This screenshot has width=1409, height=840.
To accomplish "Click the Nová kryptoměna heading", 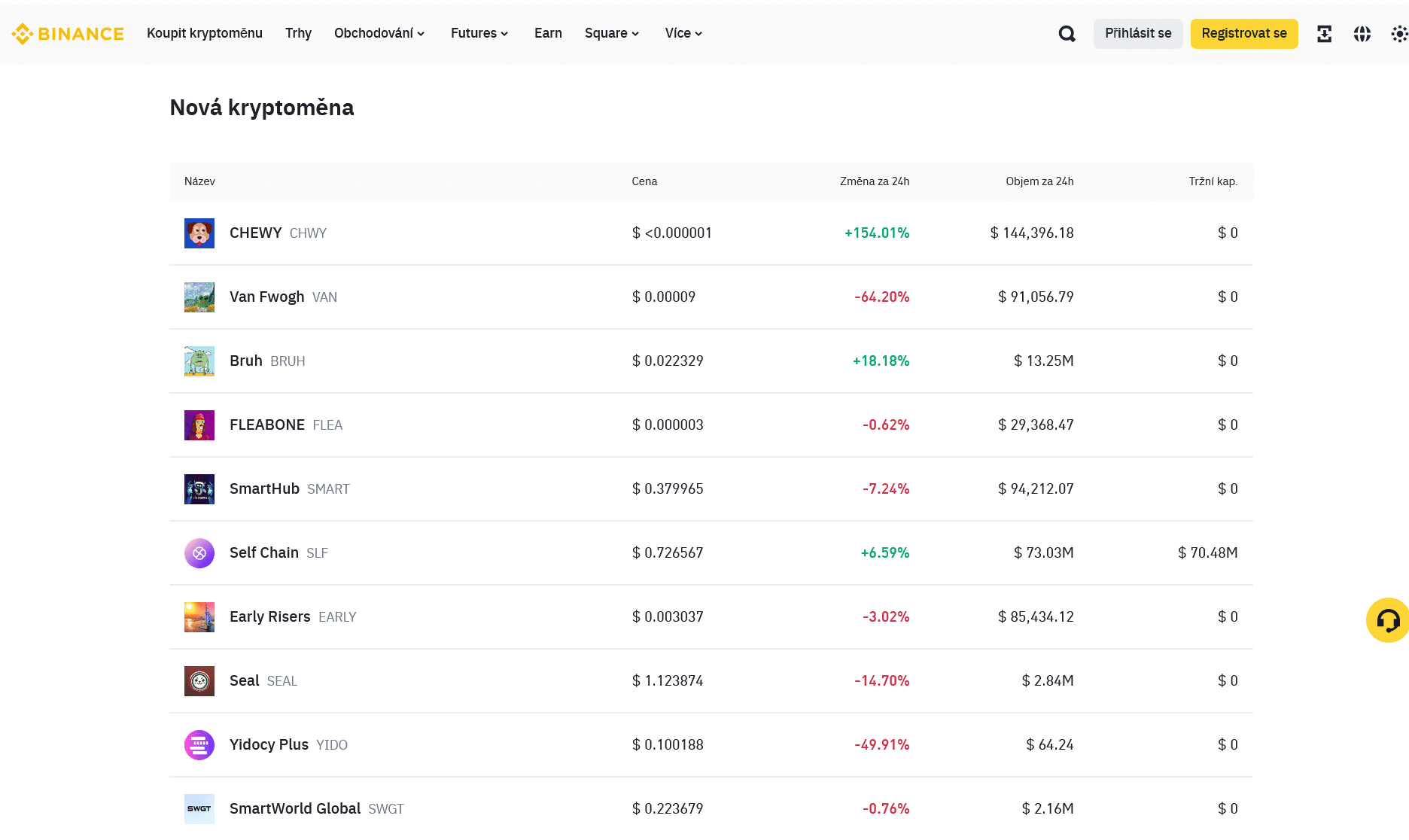I will click(x=262, y=108).
